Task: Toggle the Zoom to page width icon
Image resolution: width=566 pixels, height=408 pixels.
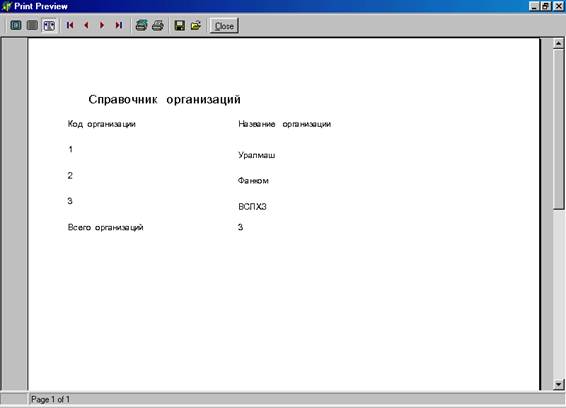Action: pyautogui.click(x=49, y=25)
